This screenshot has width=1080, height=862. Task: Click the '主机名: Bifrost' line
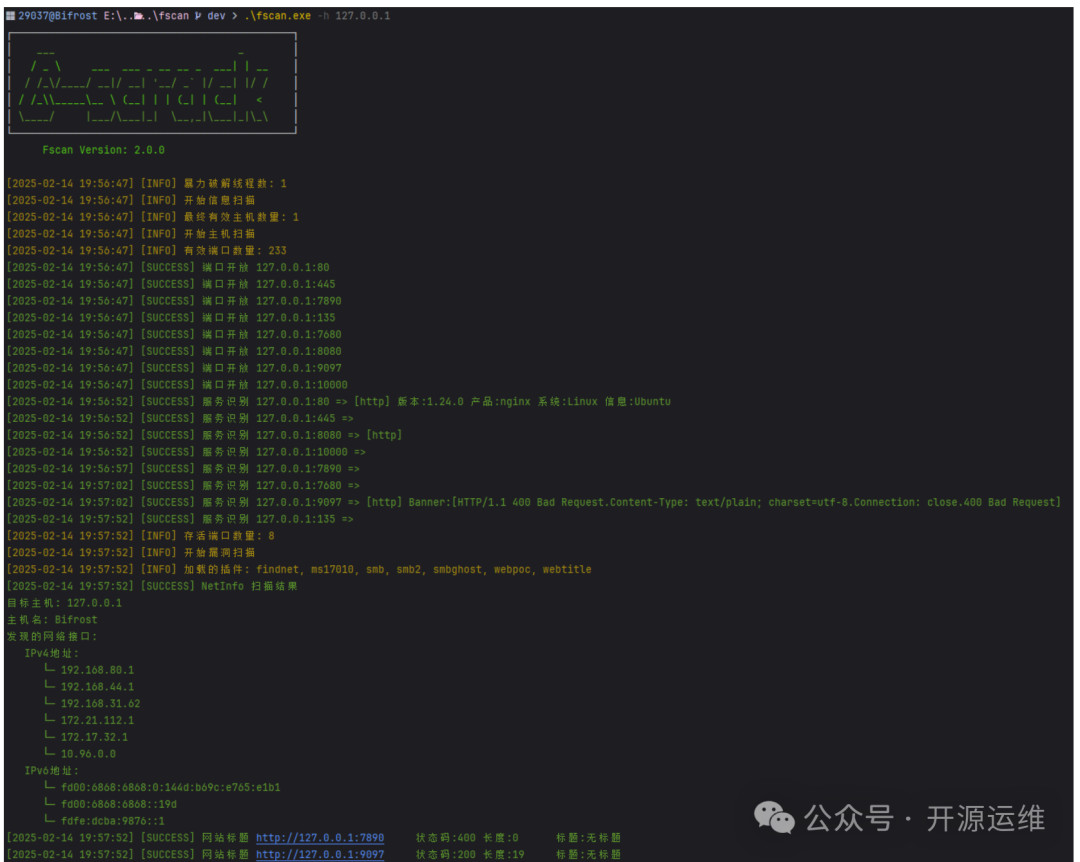coord(52,620)
